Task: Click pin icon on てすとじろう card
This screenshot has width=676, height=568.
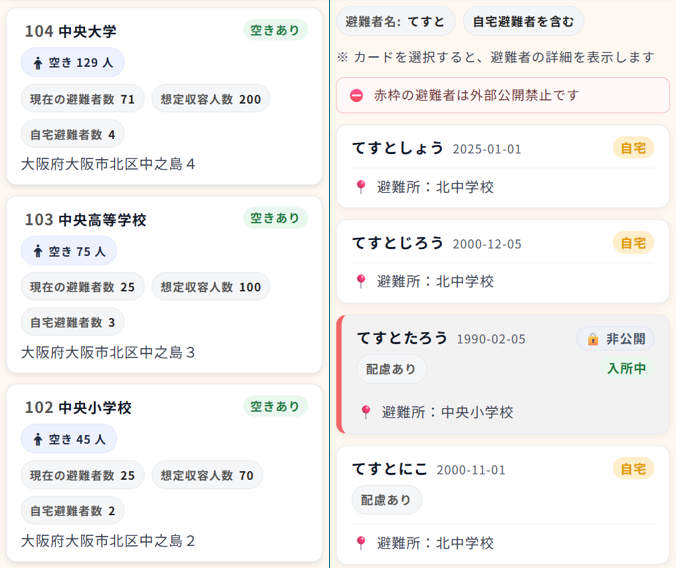Action: tap(361, 281)
